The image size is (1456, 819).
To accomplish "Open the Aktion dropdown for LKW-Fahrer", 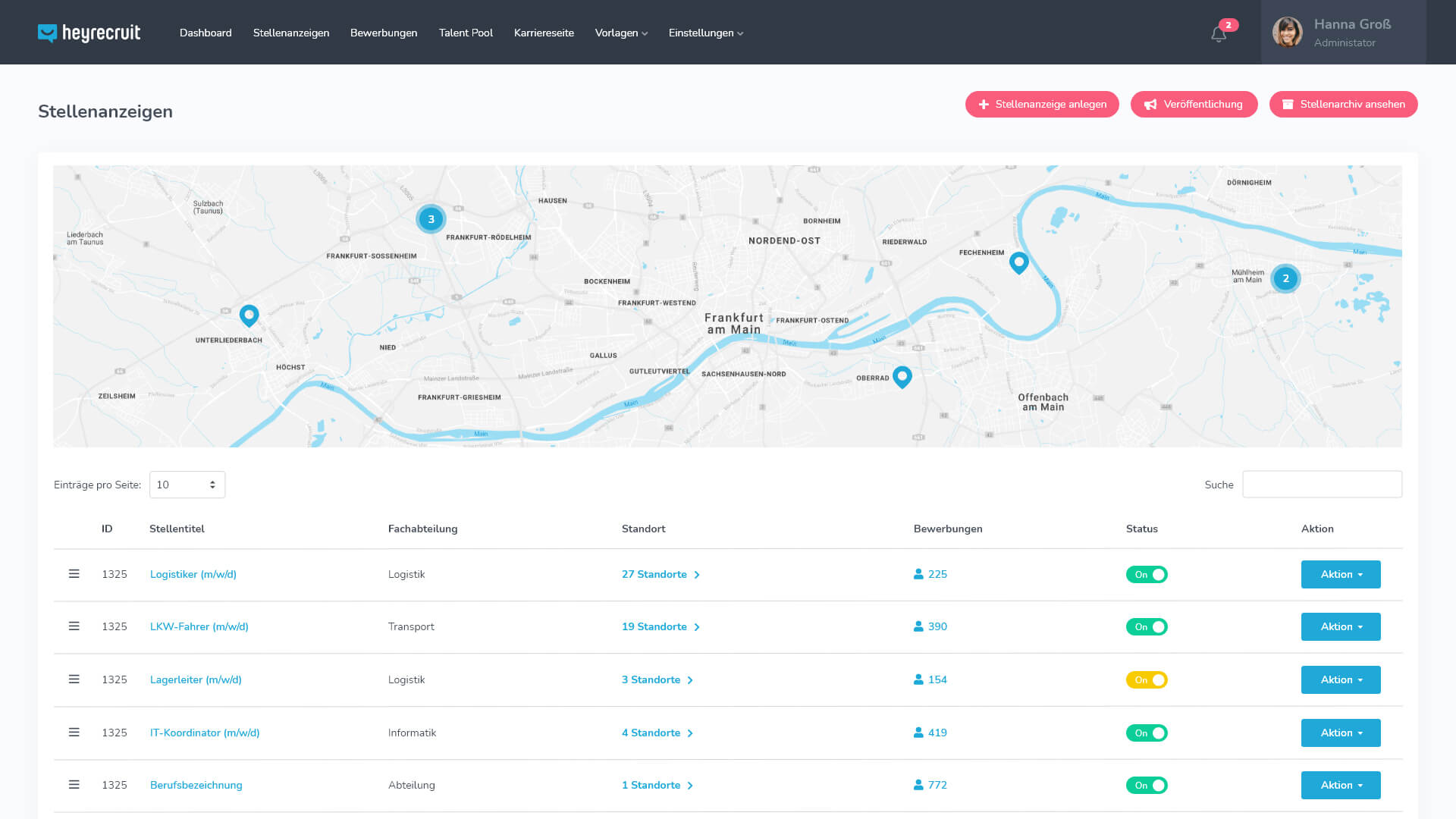I will click(1340, 626).
